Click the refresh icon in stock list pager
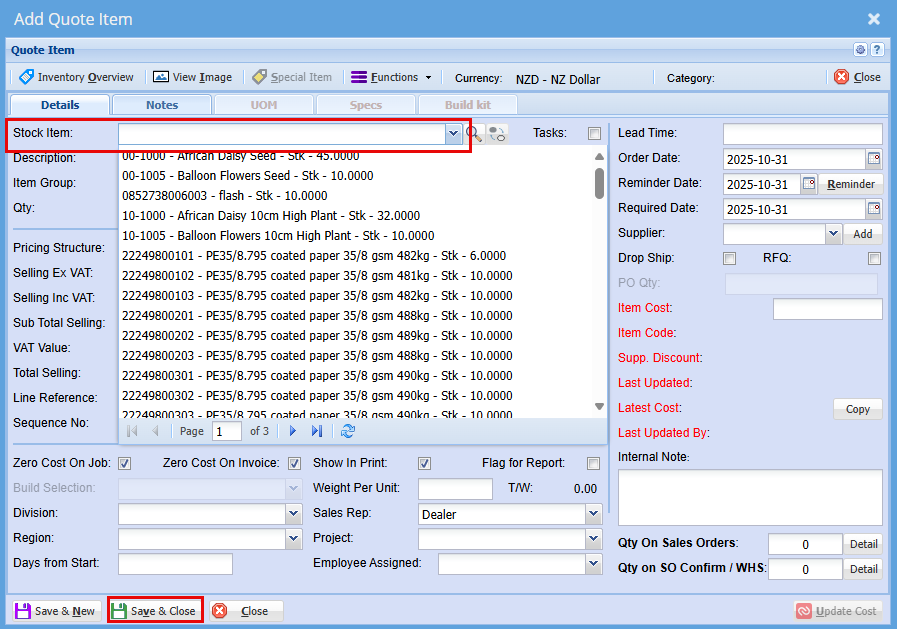The height and width of the screenshot is (629, 897). pyautogui.click(x=348, y=431)
